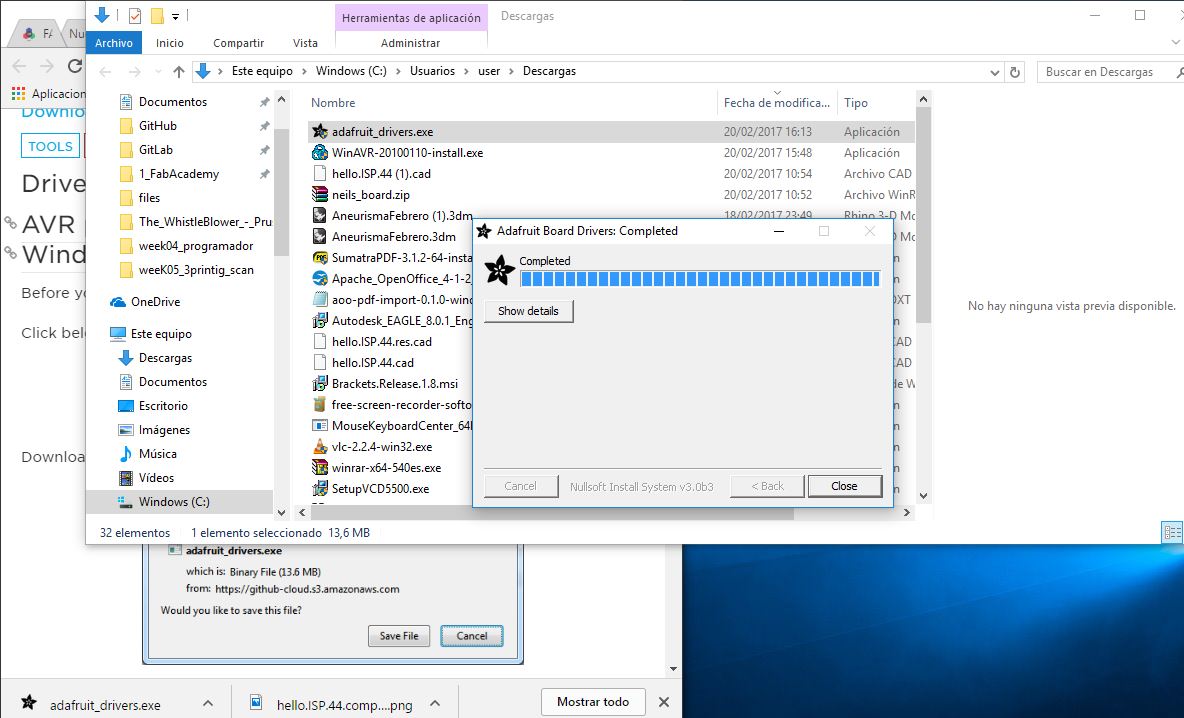The height and width of the screenshot is (718, 1184).
Task: Click the Properties quick access toolbar icon
Action: (x=134, y=15)
